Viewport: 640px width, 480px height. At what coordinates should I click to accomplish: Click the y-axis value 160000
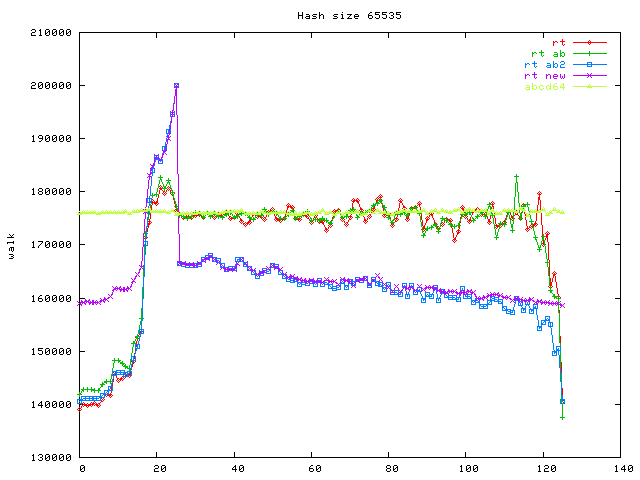click(51, 299)
